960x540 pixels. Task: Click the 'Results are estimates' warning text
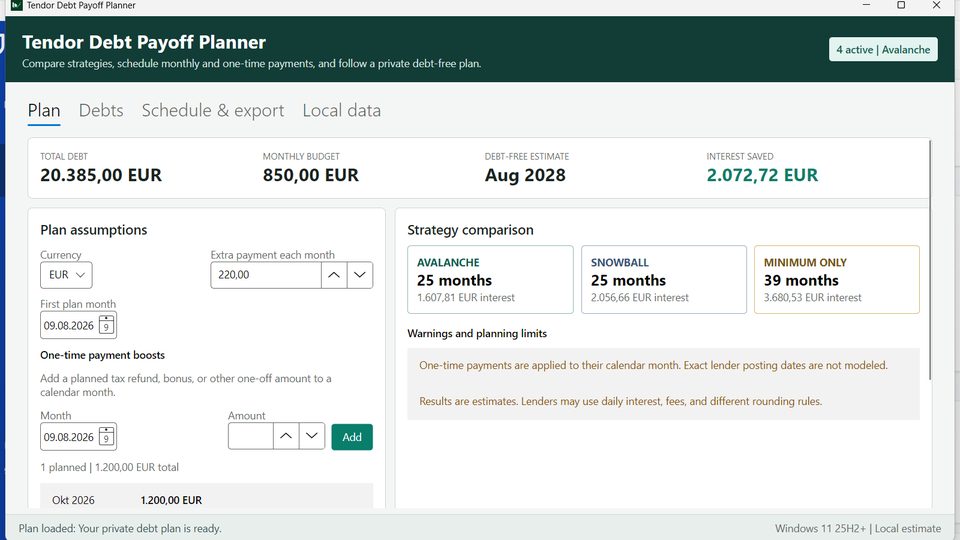(x=620, y=402)
